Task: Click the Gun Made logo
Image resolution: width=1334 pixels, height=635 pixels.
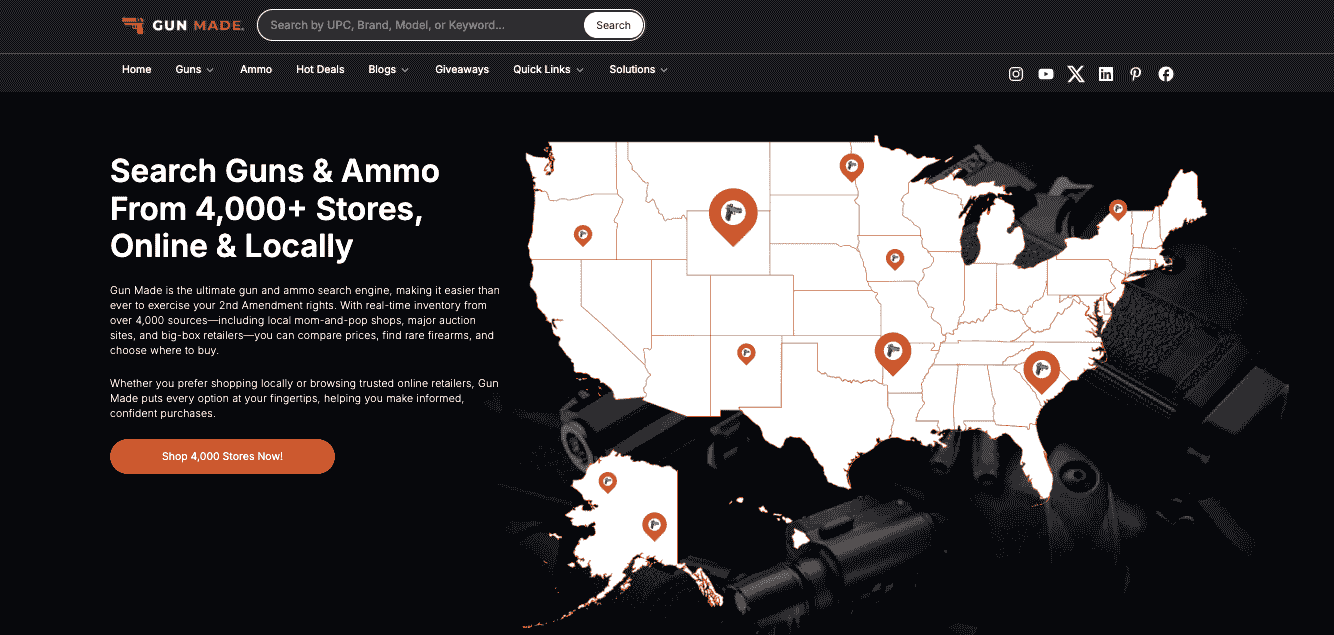Action: point(182,25)
